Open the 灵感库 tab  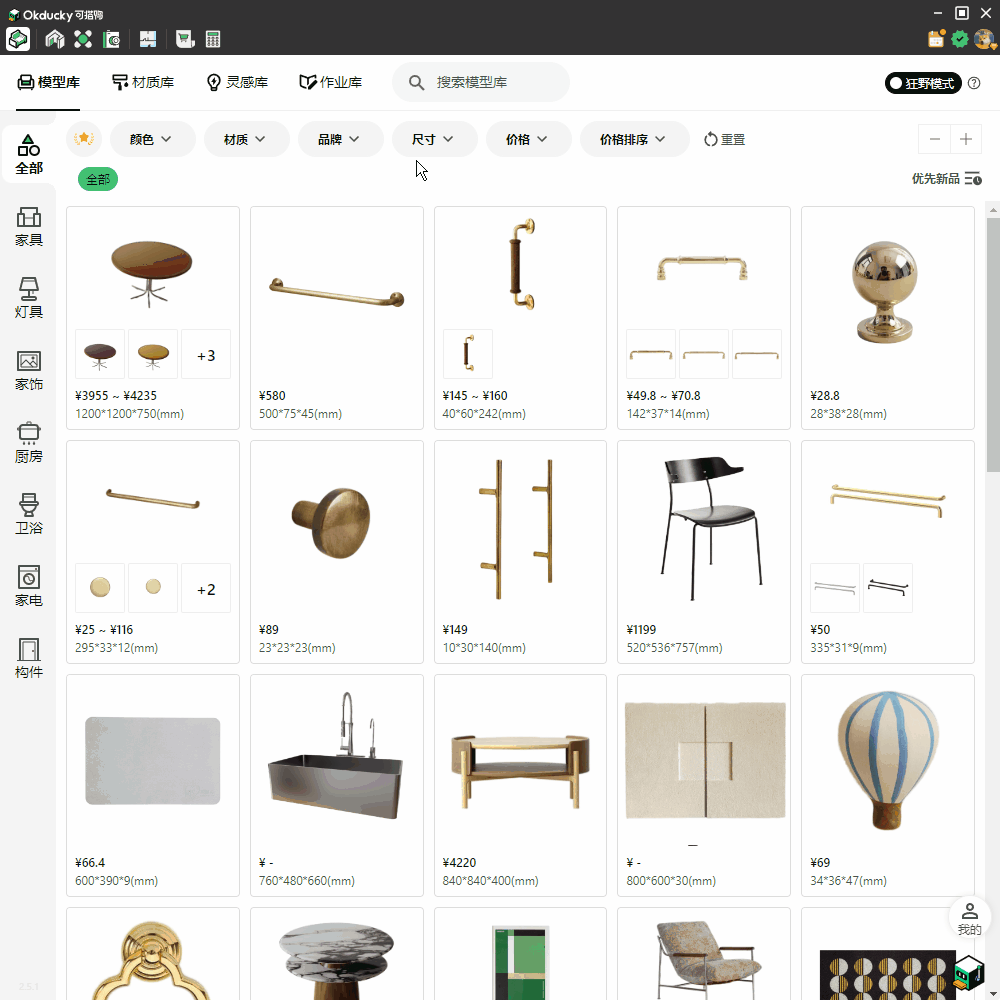(237, 82)
